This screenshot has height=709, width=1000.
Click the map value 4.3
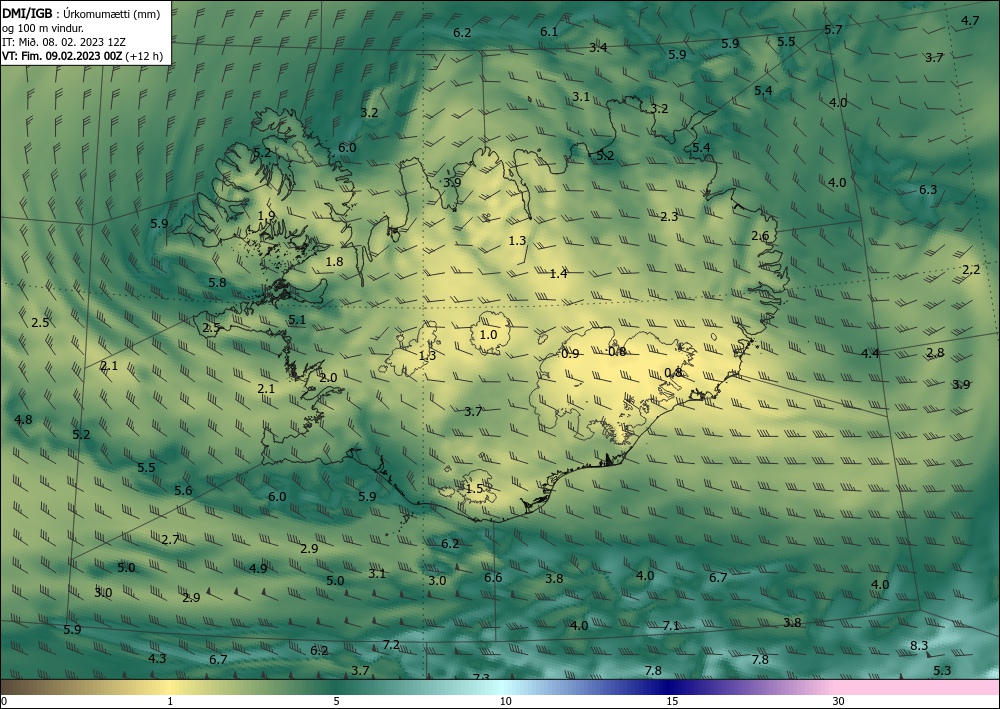click(x=157, y=658)
